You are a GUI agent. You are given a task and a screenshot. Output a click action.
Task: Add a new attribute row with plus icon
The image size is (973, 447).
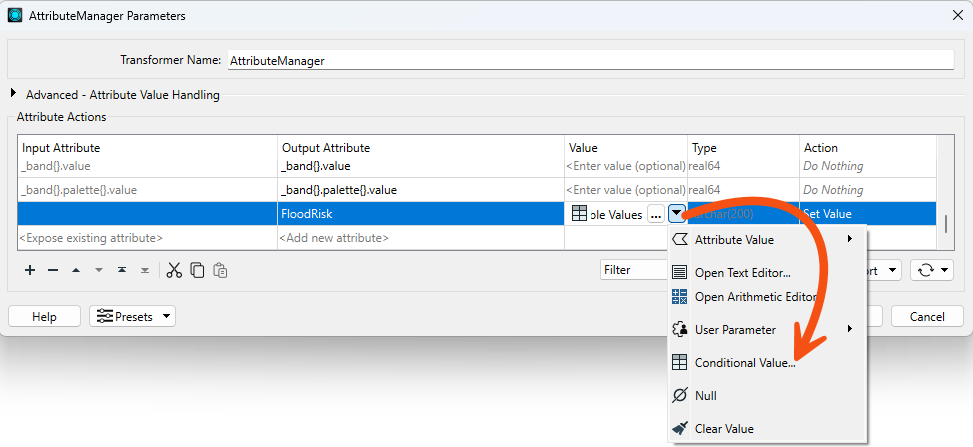point(30,270)
